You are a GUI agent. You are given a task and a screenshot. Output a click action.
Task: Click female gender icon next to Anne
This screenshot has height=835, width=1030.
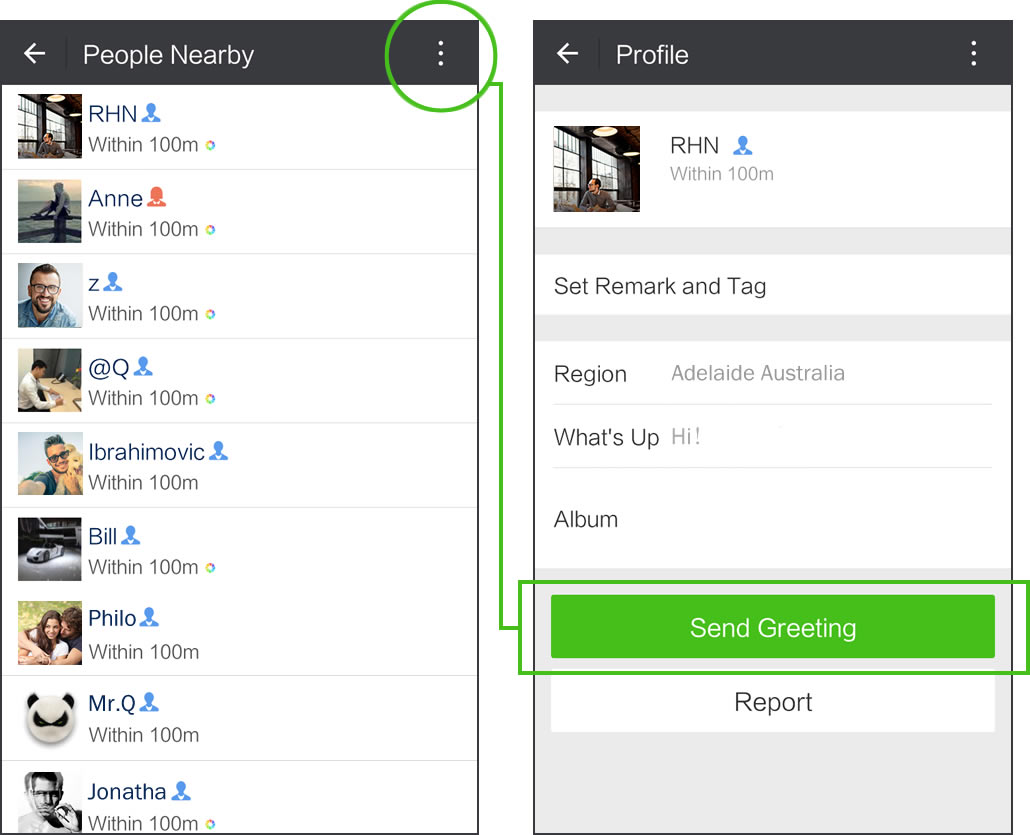(156, 196)
